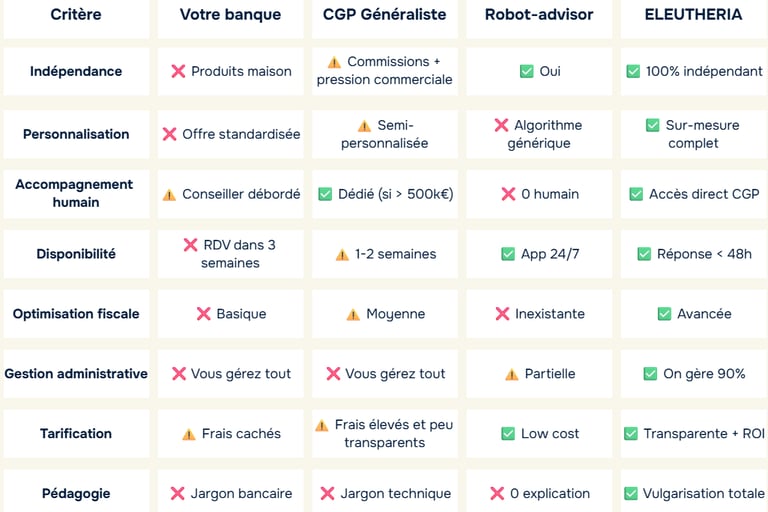
Task: Click the CGP Généraliste column header
Action: (x=385, y=15)
